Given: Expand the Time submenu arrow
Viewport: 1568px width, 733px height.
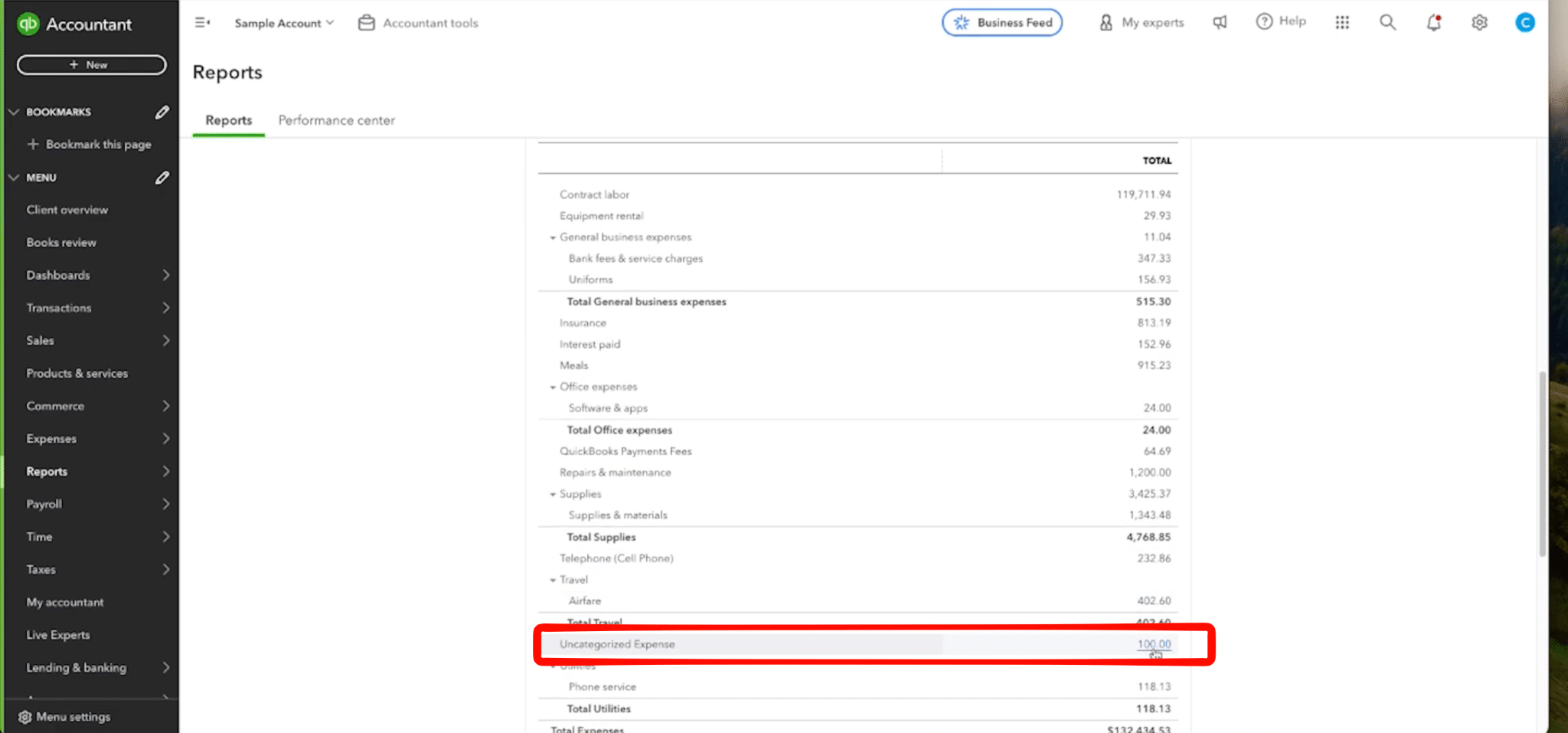Looking at the screenshot, I should pos(165,537).
